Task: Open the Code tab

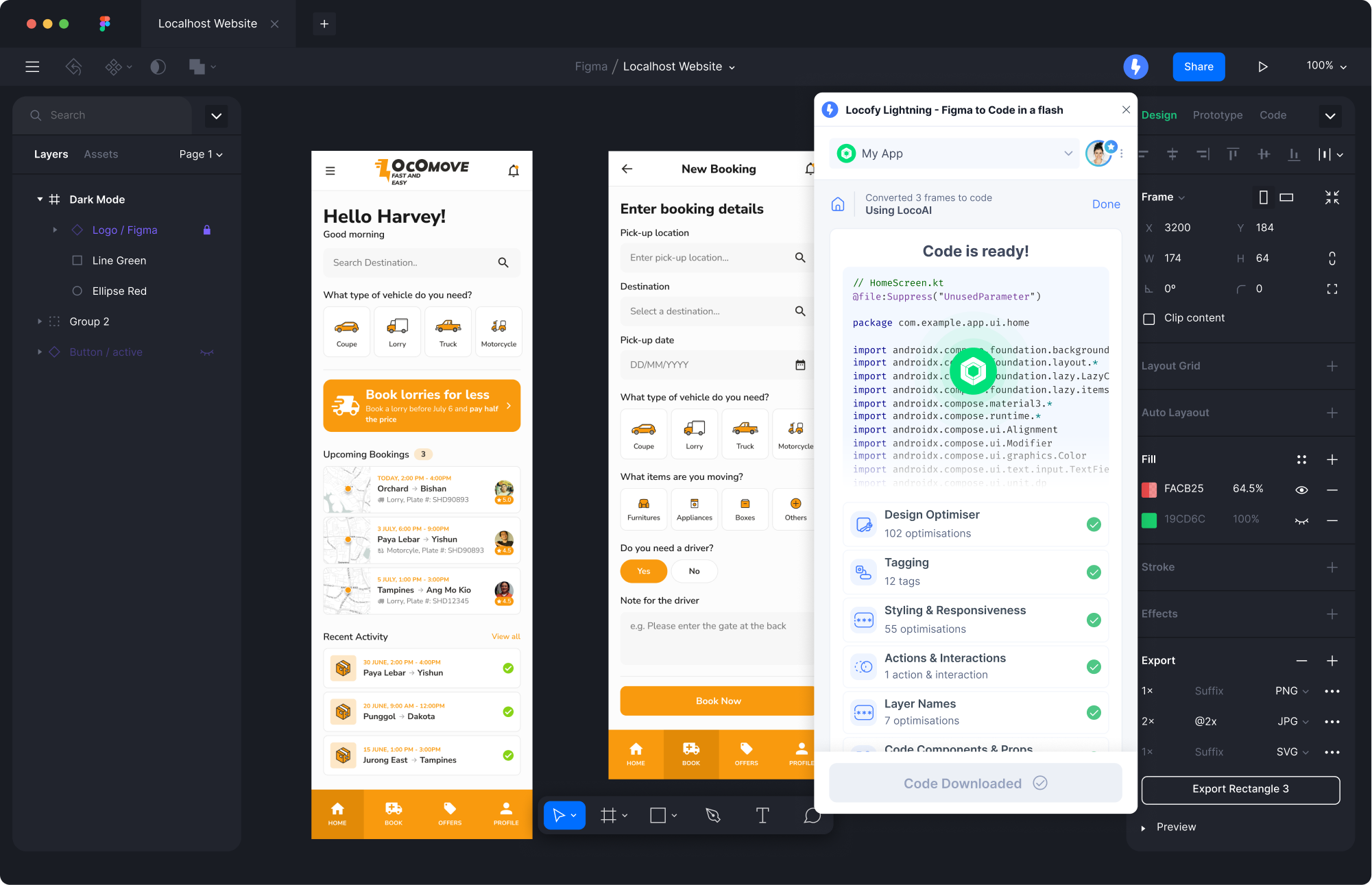Action: pos(1273,115)
